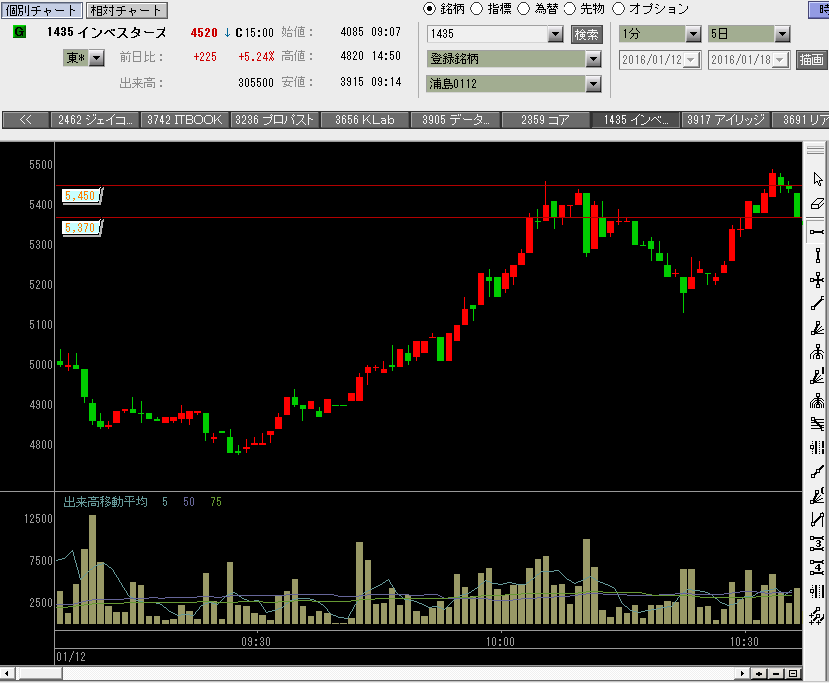Select the vertical line drawing tool
This screenshot has width=829, height=683.
[x=817, y=255]
